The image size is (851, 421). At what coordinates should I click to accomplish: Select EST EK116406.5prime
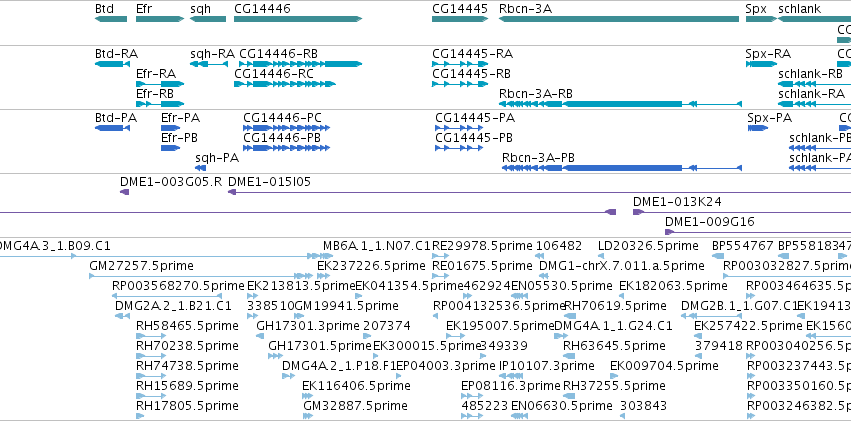[308, 397]
